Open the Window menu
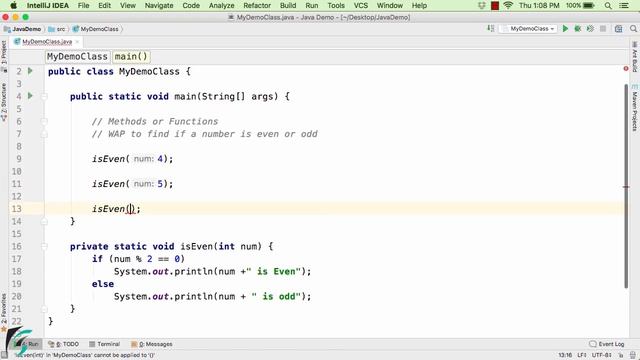This screenshot has width=640, height=360. tap(390, 5)
